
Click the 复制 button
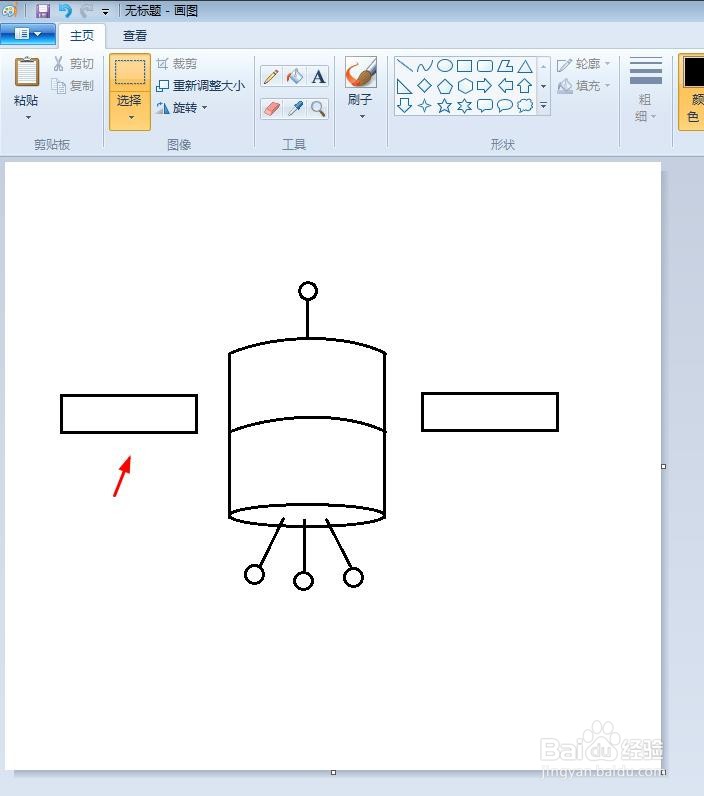73,86
